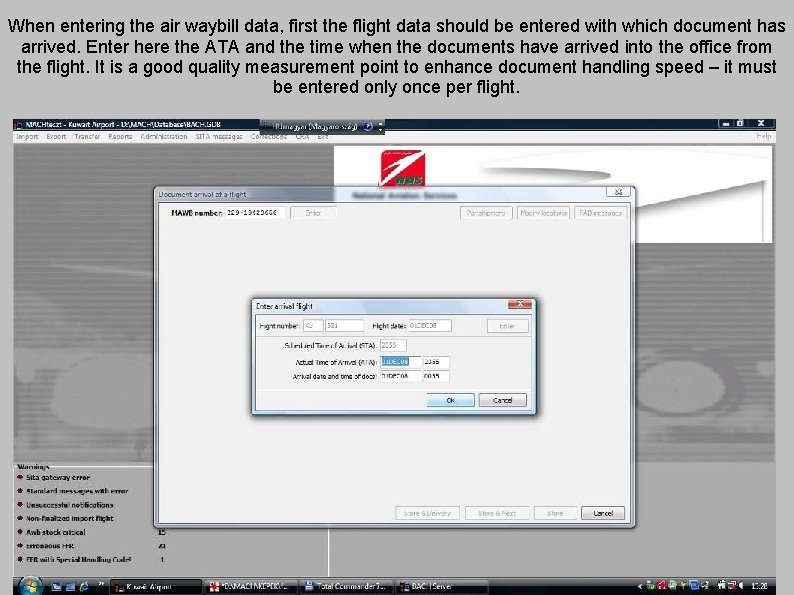The image size is (794, 595).
Task: Cancel the Enter arrival flight dialog
Action: point(502,400)
